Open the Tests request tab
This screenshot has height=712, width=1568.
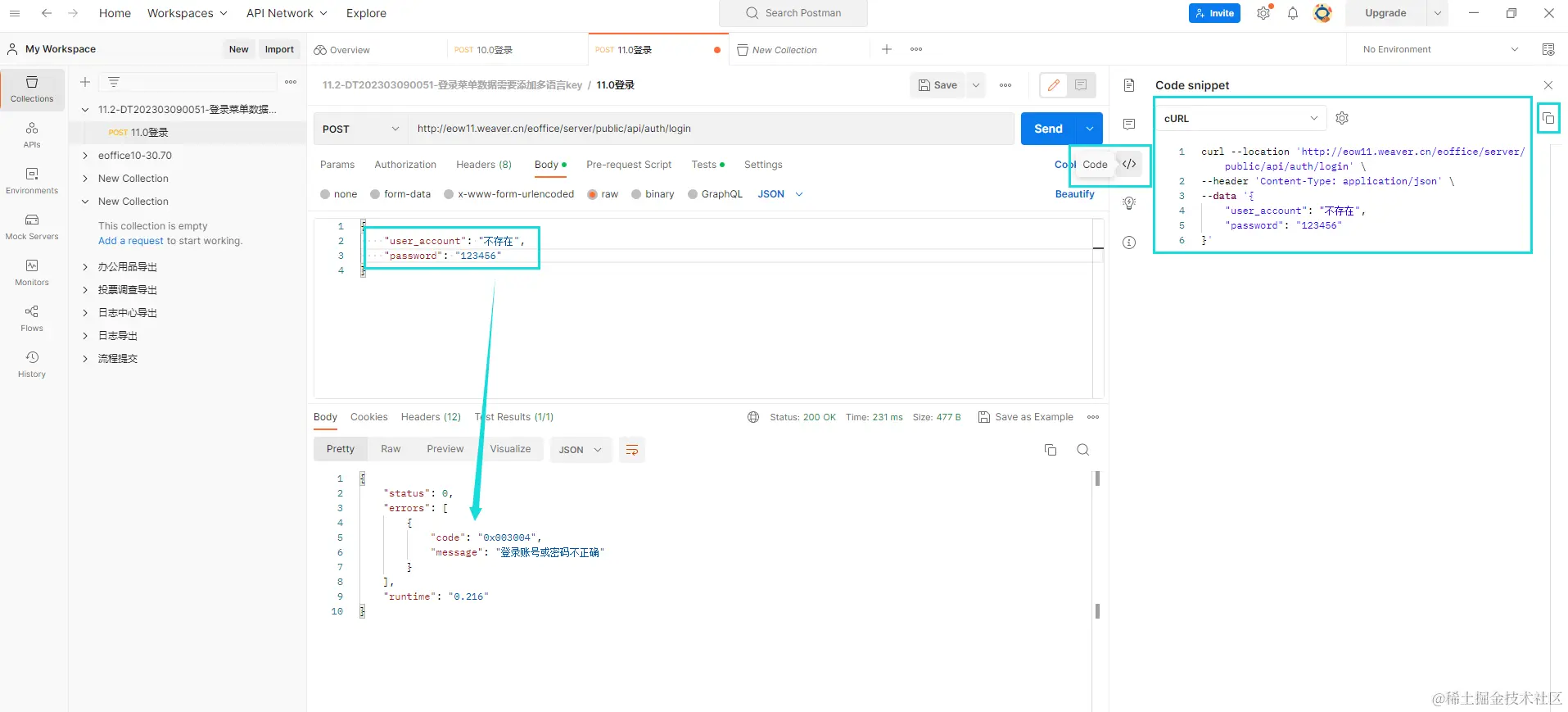708,165
